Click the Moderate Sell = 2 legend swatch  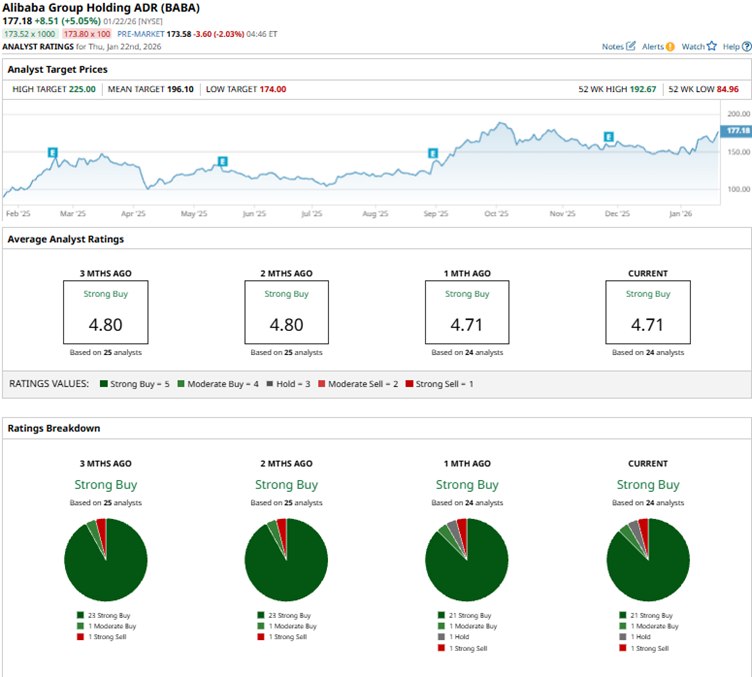(320, 384)
